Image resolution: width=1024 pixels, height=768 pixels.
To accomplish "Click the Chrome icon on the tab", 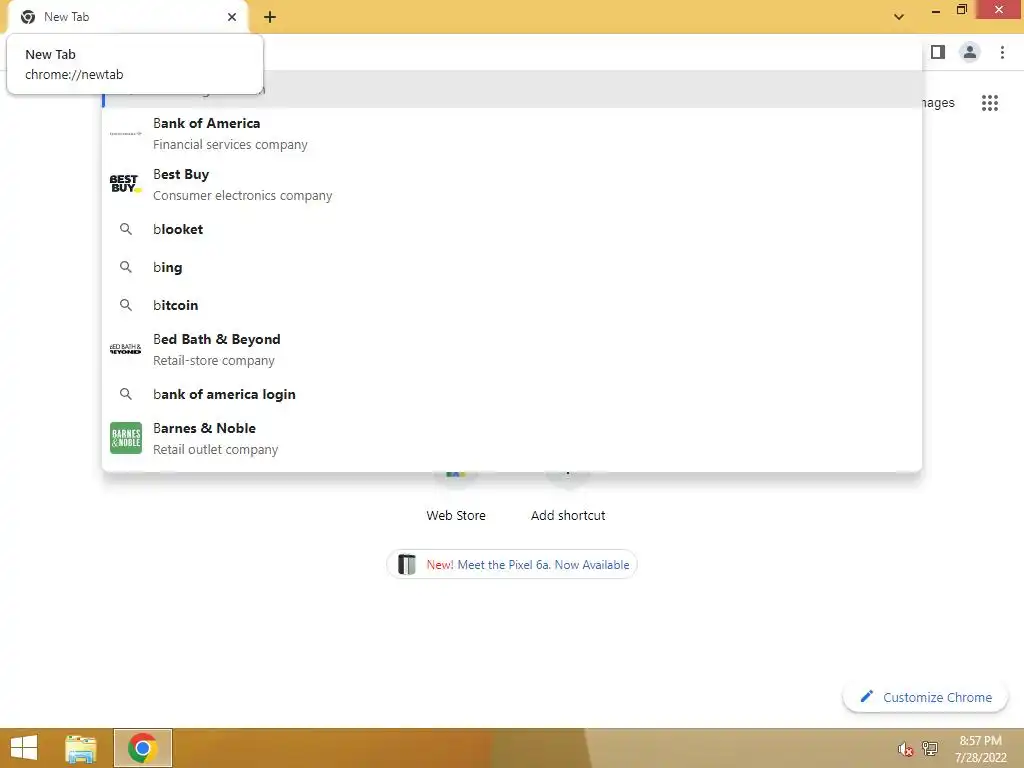I will (28, 17).
